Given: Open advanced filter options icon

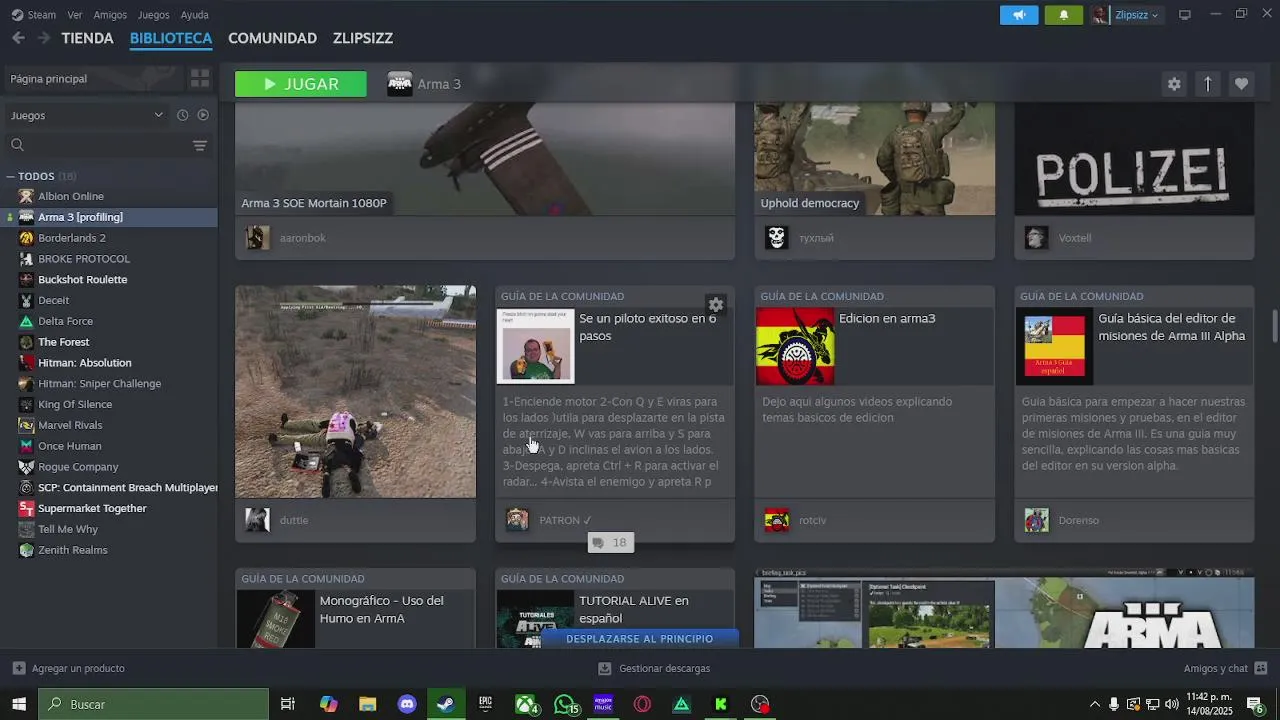Looking at the screenshot, I should (200, 145).
